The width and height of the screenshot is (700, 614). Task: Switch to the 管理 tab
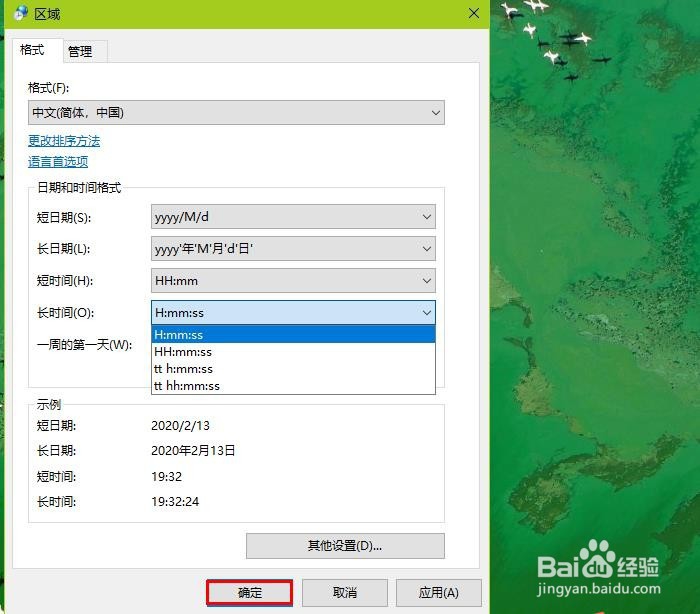click(x=80, y=51)
